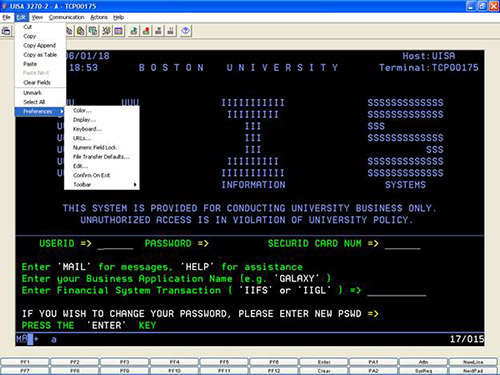Select Copy Append menu entry
500x375 pixels.
[39, 45]
